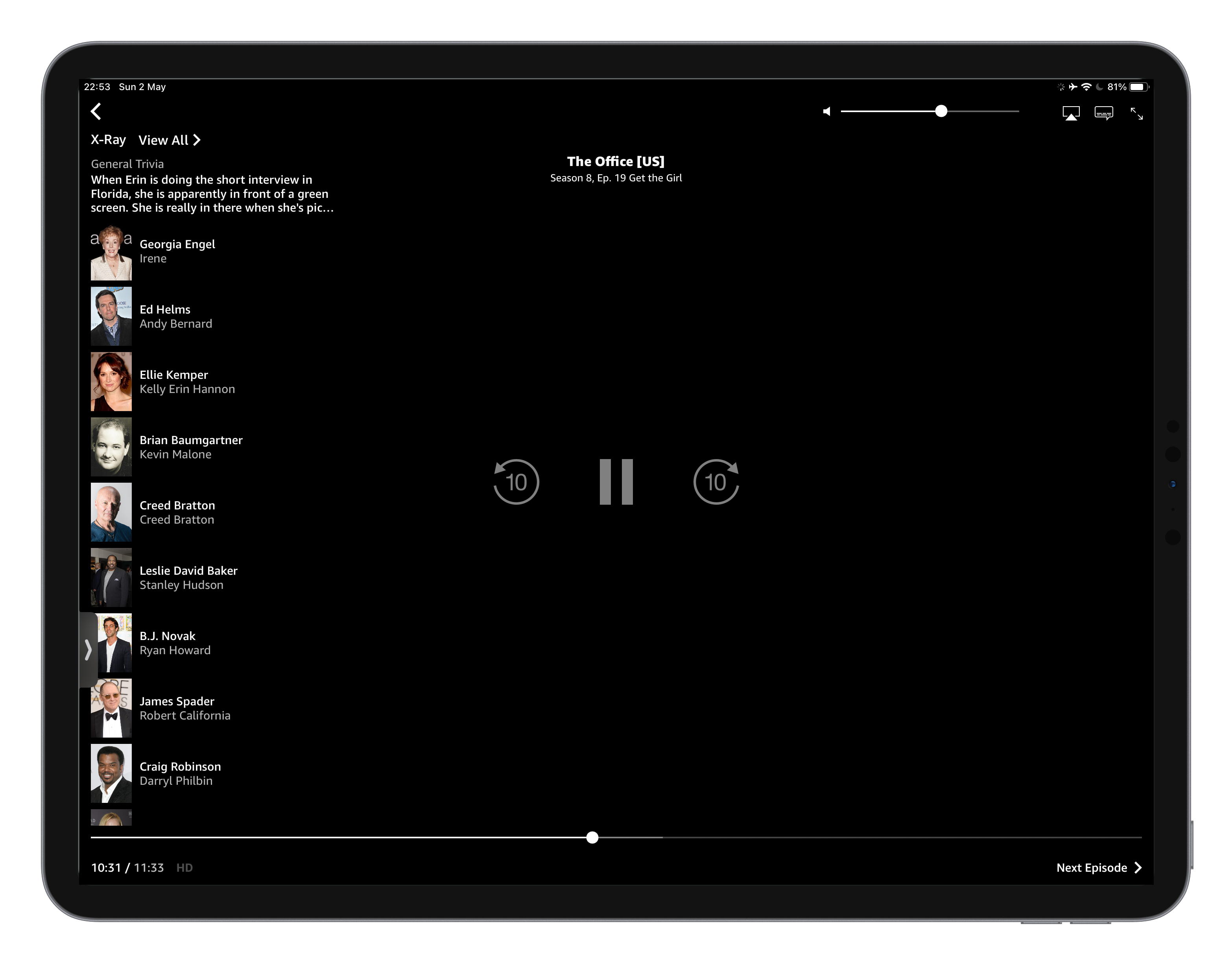Select the name Leslie David Baker
This screenshot has height=963, width=1232.
click(188, 570)
